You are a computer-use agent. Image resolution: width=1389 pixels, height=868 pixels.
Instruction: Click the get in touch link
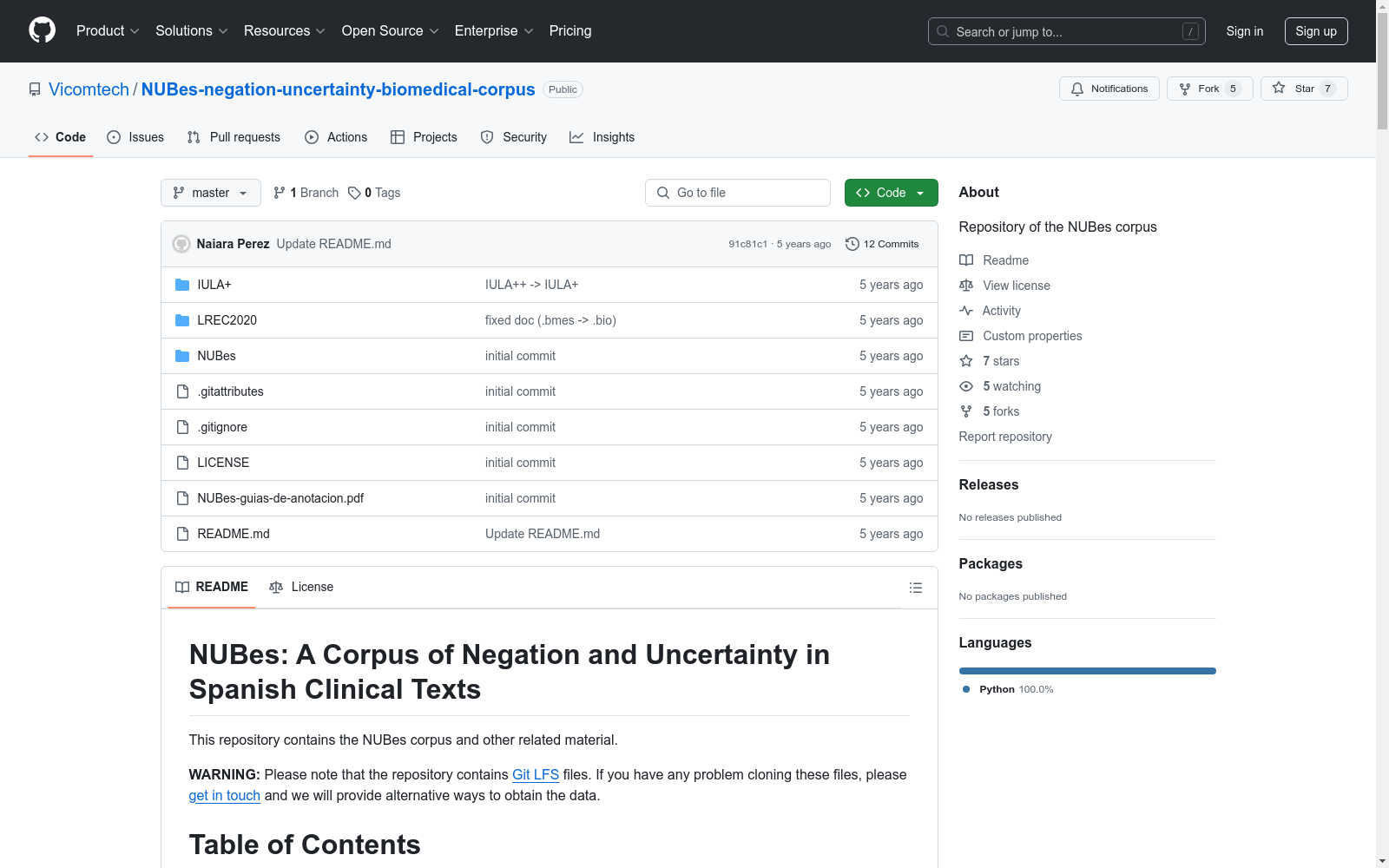tap(225, 795)
